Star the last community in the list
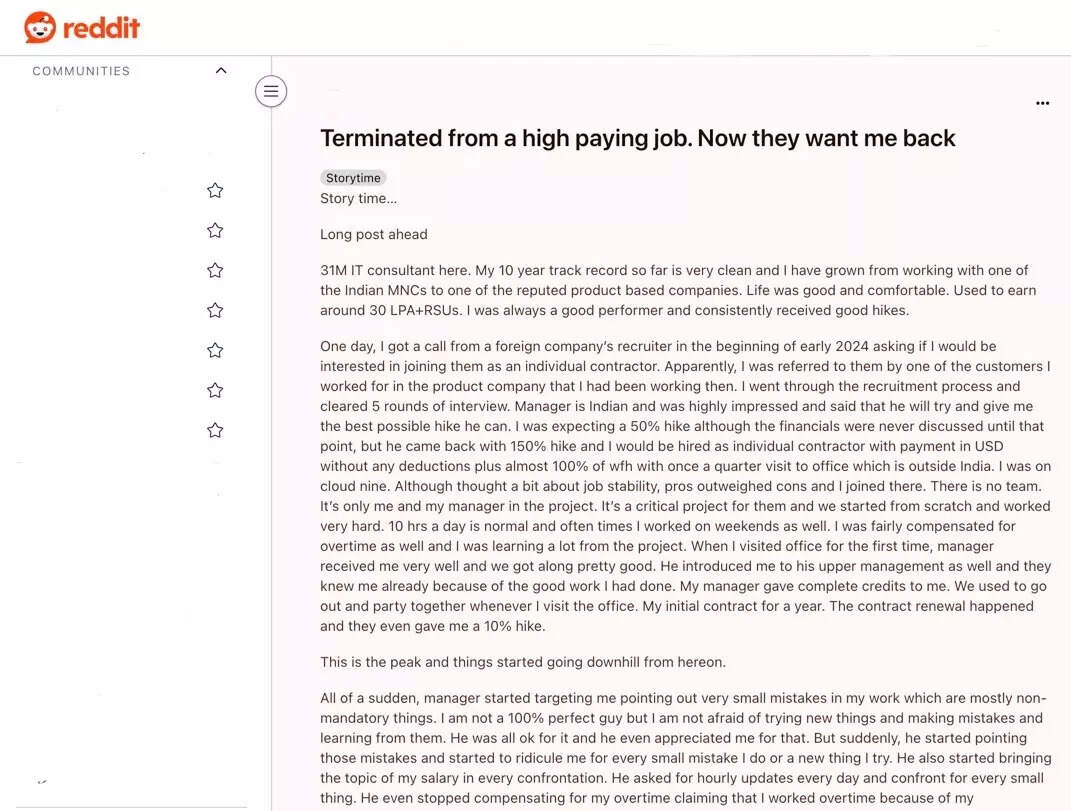 point(215,430)
